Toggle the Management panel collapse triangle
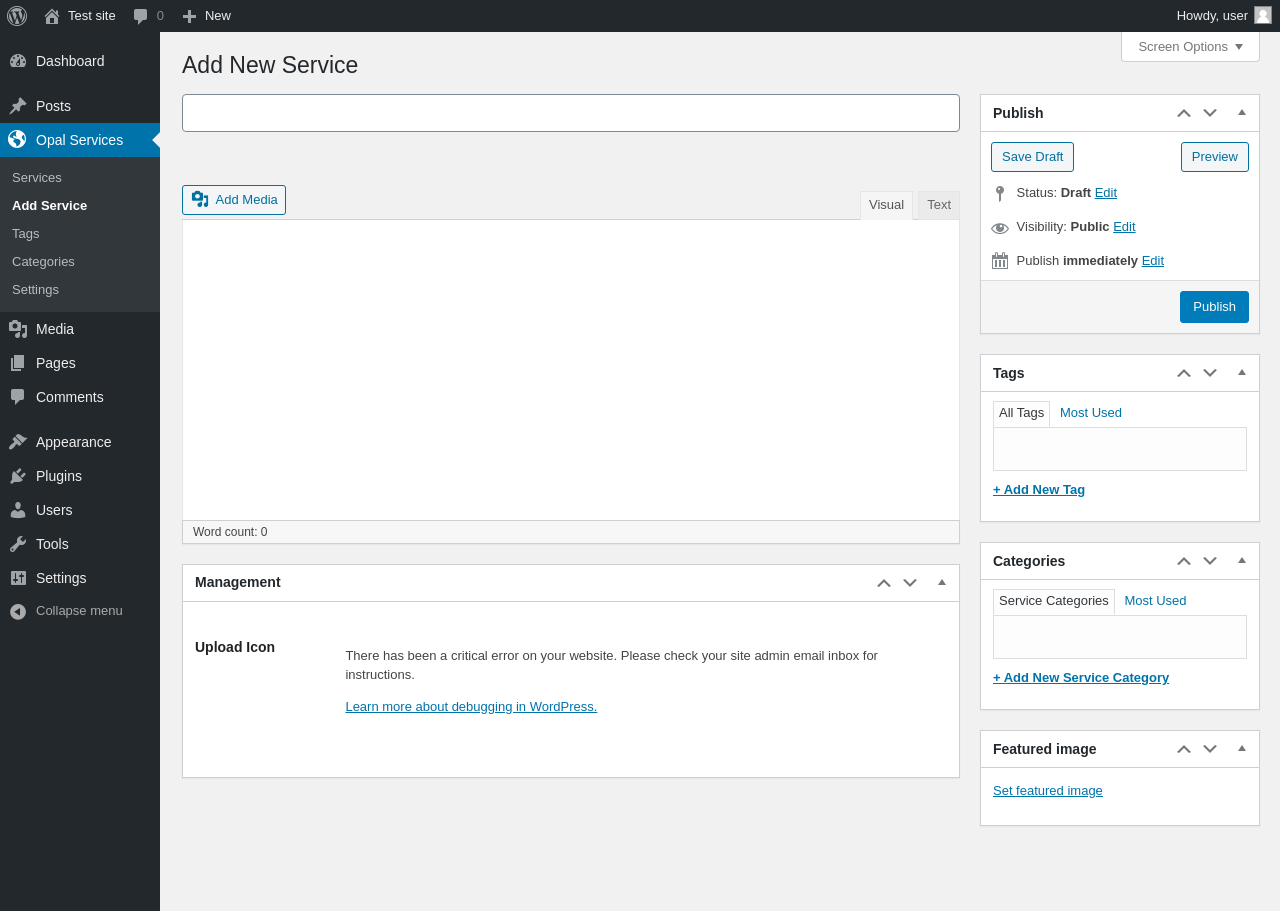The image size is (1280, 911). click(x=942, y=582)
